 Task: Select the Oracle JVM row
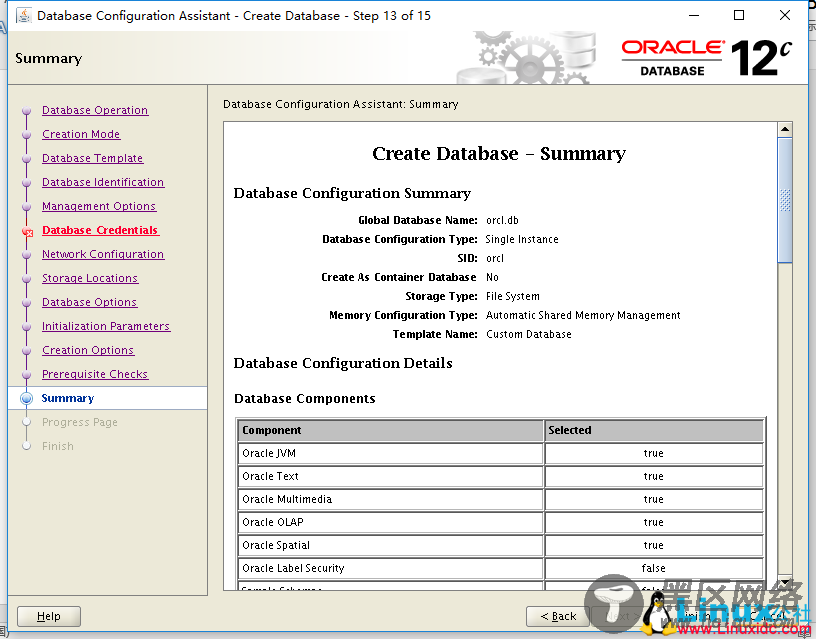tap(501, 453)
